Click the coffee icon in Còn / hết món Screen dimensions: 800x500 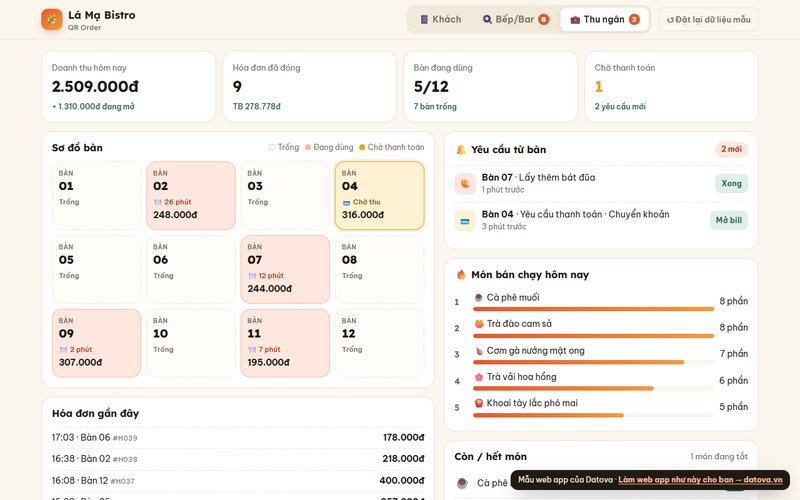coord(462,483)
